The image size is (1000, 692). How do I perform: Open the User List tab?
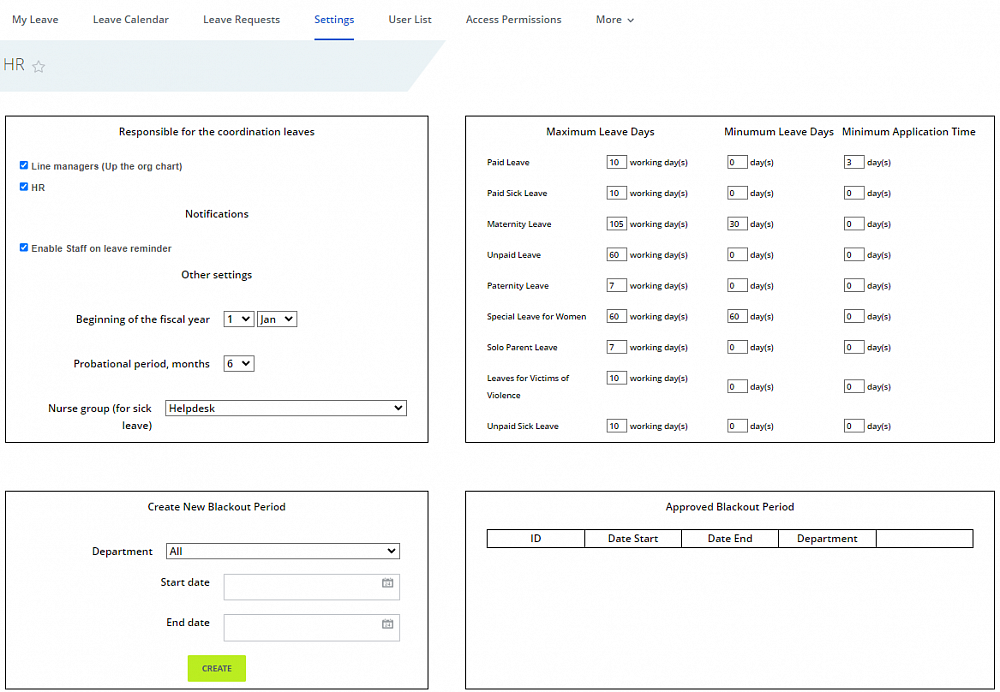pos(409,19)
